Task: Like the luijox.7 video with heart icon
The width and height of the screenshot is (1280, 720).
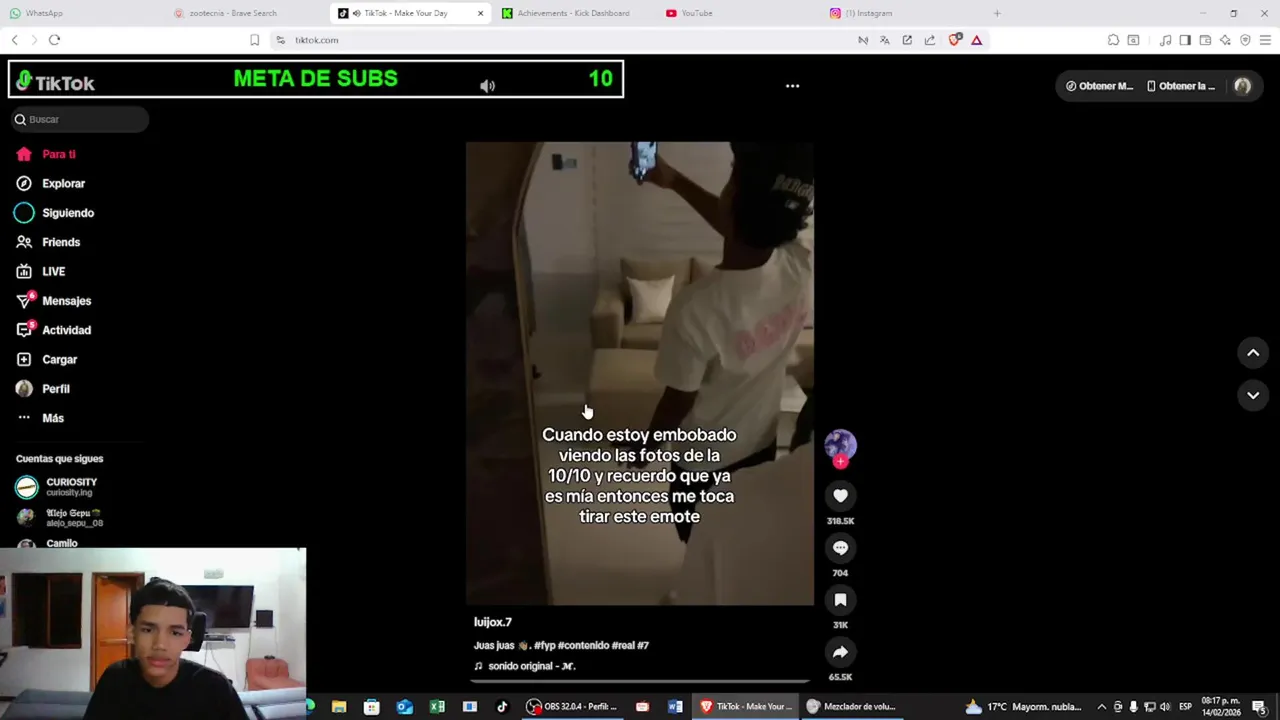Action: tap(840, 496)
